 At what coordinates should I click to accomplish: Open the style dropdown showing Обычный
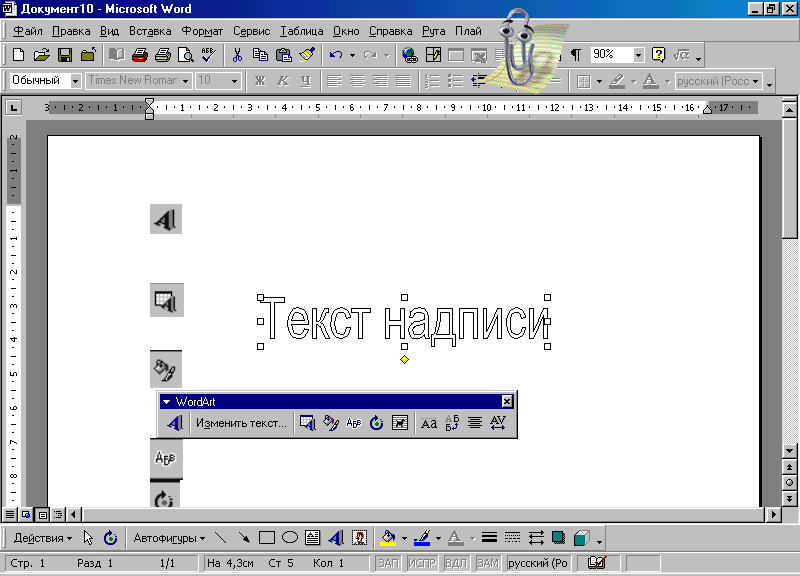[76, 81]
